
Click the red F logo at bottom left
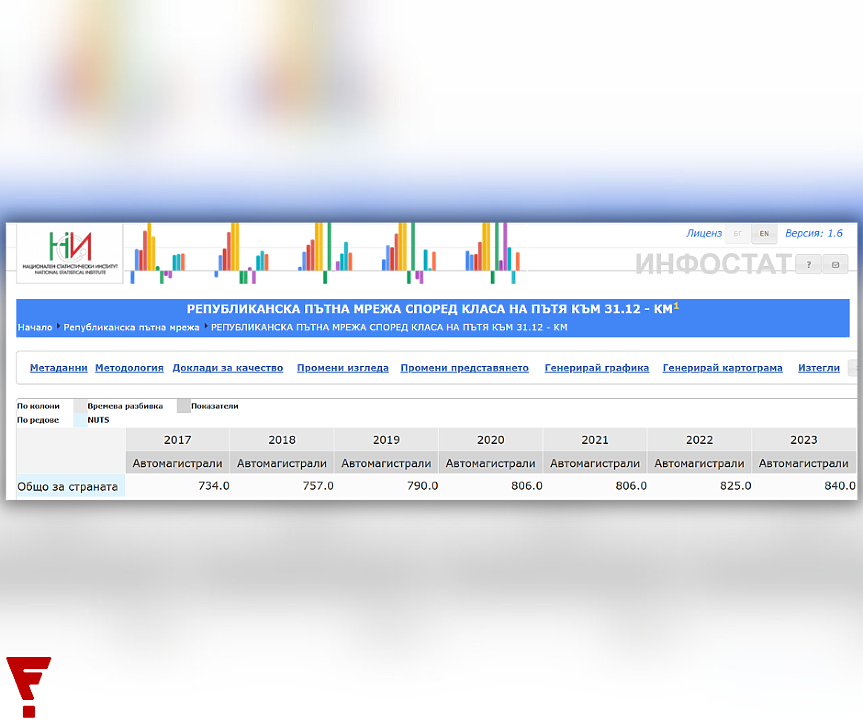[x=28, y=685]
